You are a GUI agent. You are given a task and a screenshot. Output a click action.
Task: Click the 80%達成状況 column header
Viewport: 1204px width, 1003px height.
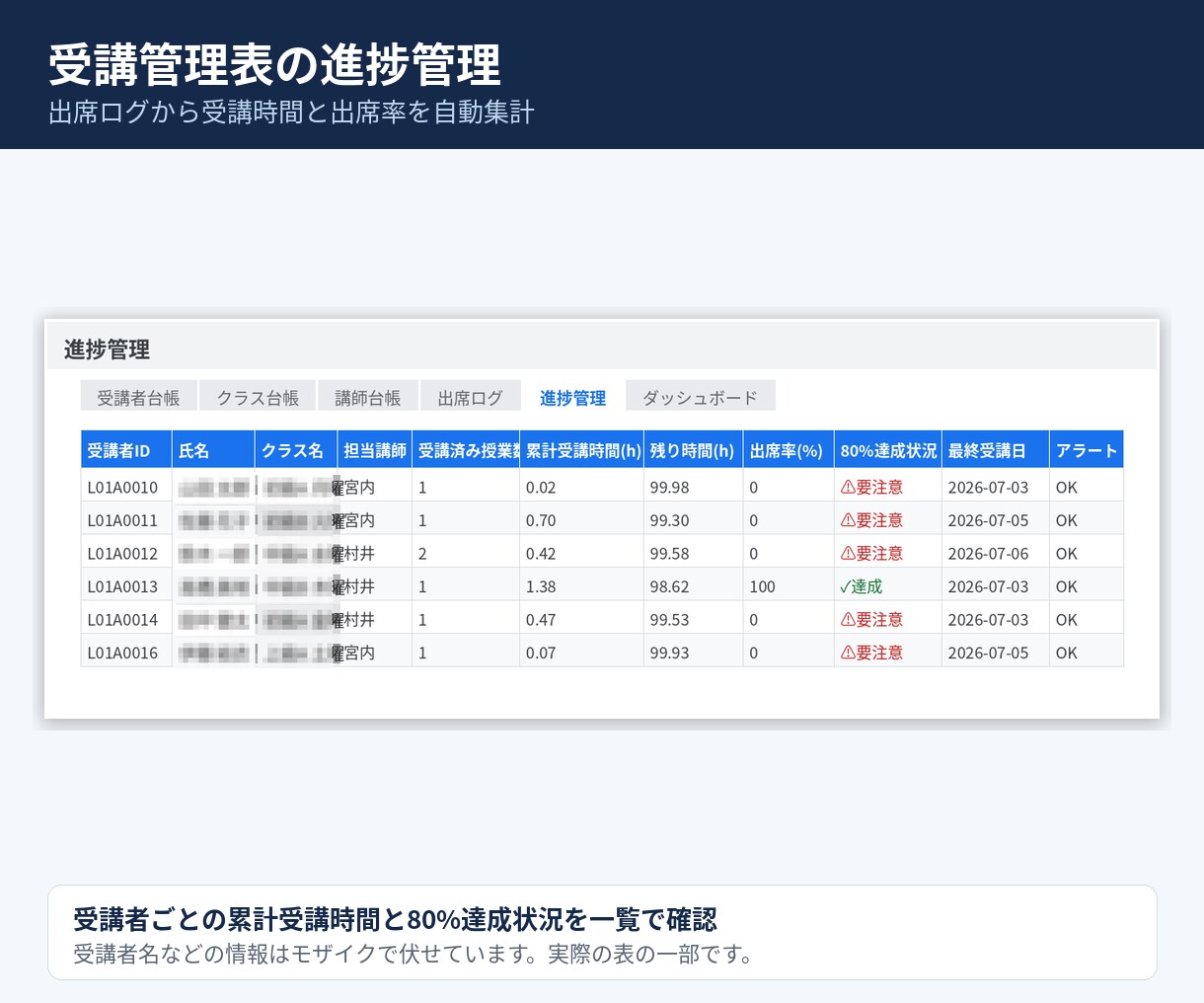pyautogui.click(x=888, y=450)
